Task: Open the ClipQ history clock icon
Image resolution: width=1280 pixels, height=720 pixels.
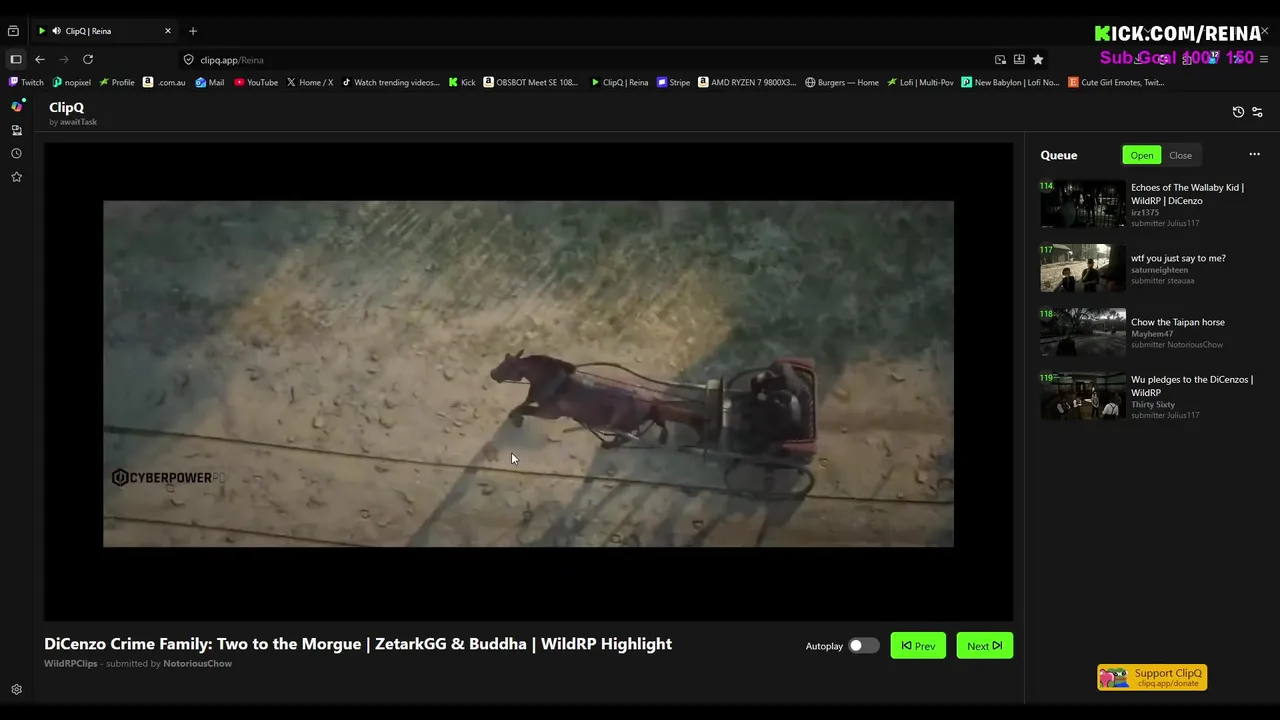Action: (x=1238, y=112)
